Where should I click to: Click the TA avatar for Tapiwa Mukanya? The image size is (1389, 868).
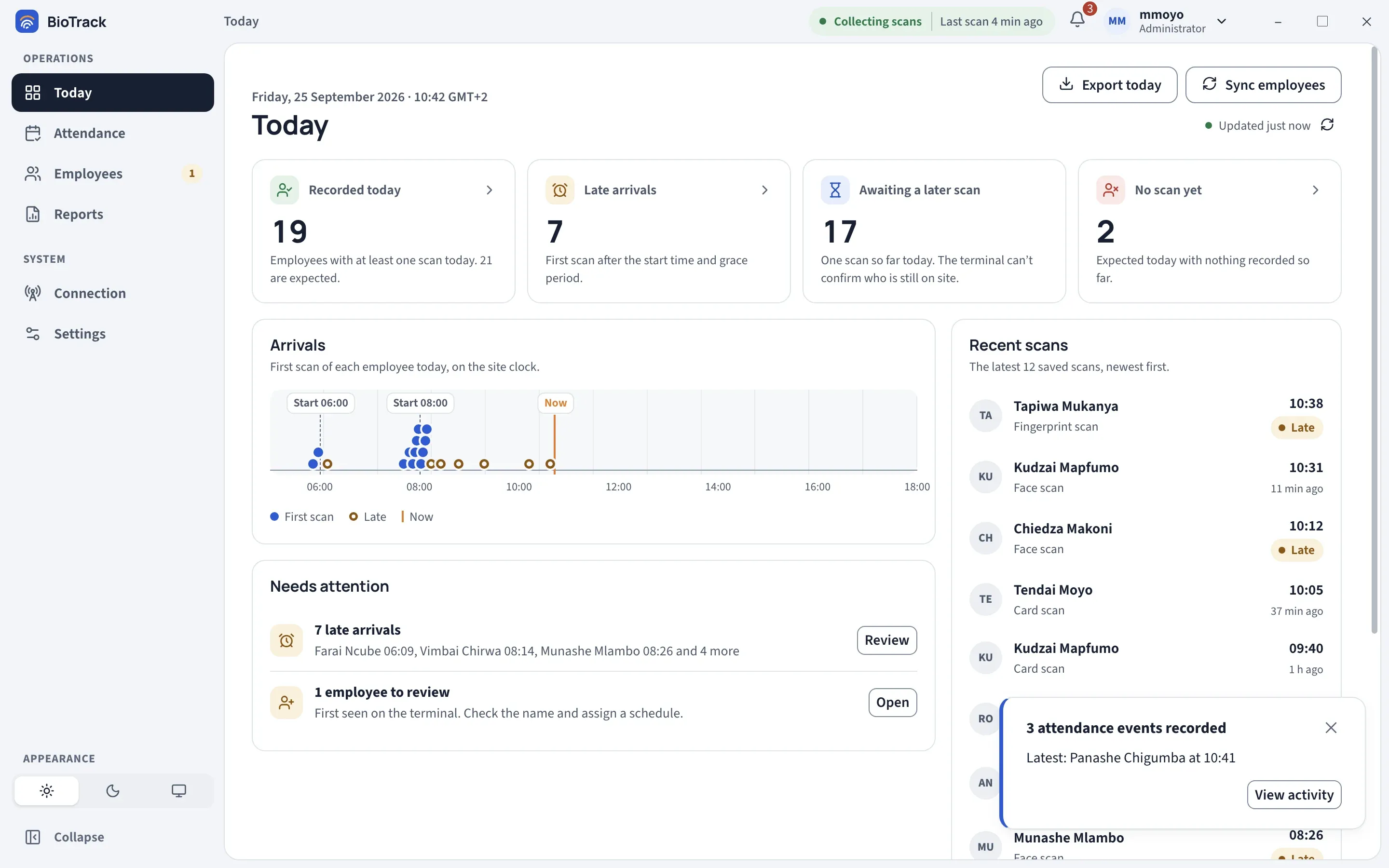pyautogui.click(x=985, y=416)
